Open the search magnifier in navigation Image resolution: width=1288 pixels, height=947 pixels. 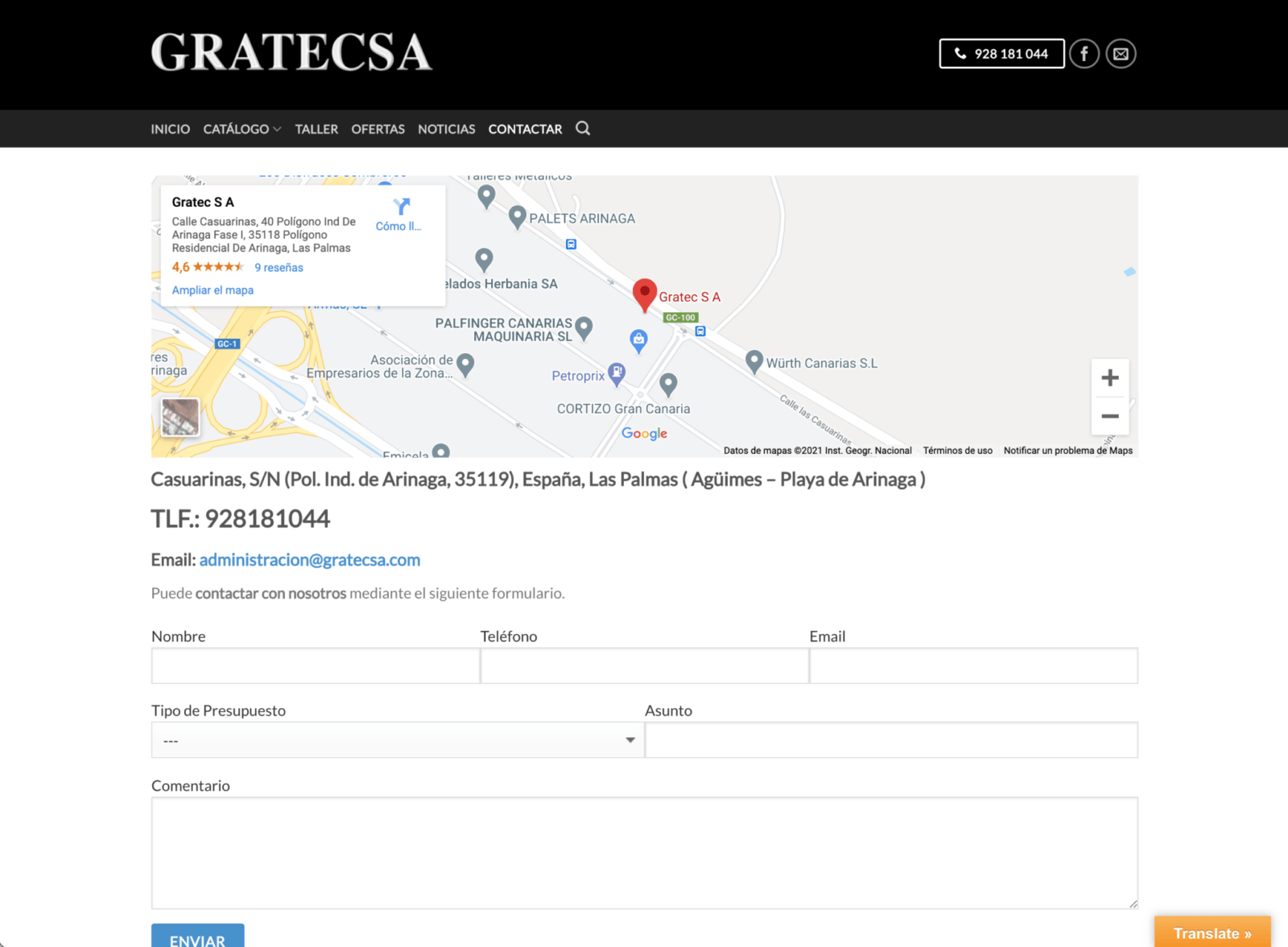click(x=583, y=129)
